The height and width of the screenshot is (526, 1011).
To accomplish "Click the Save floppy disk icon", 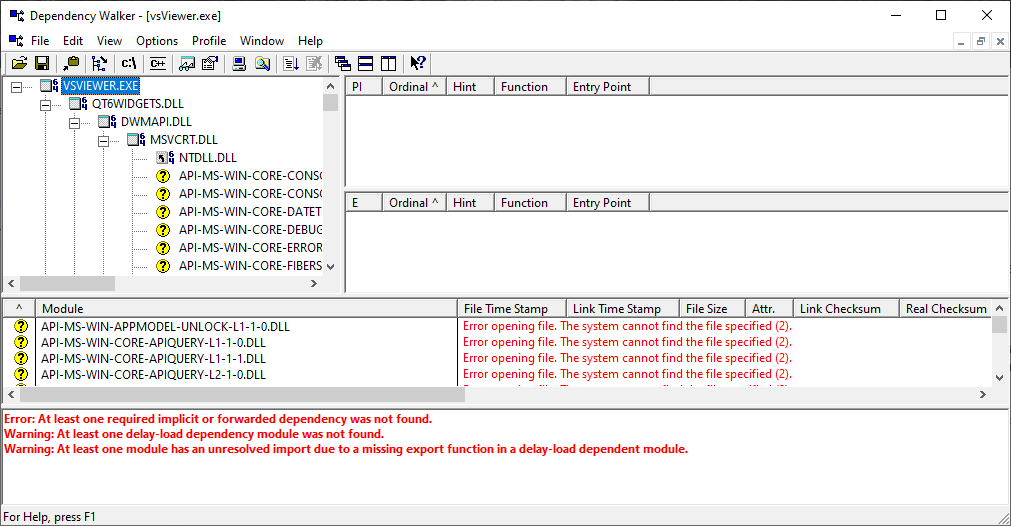I will point(42,64).
